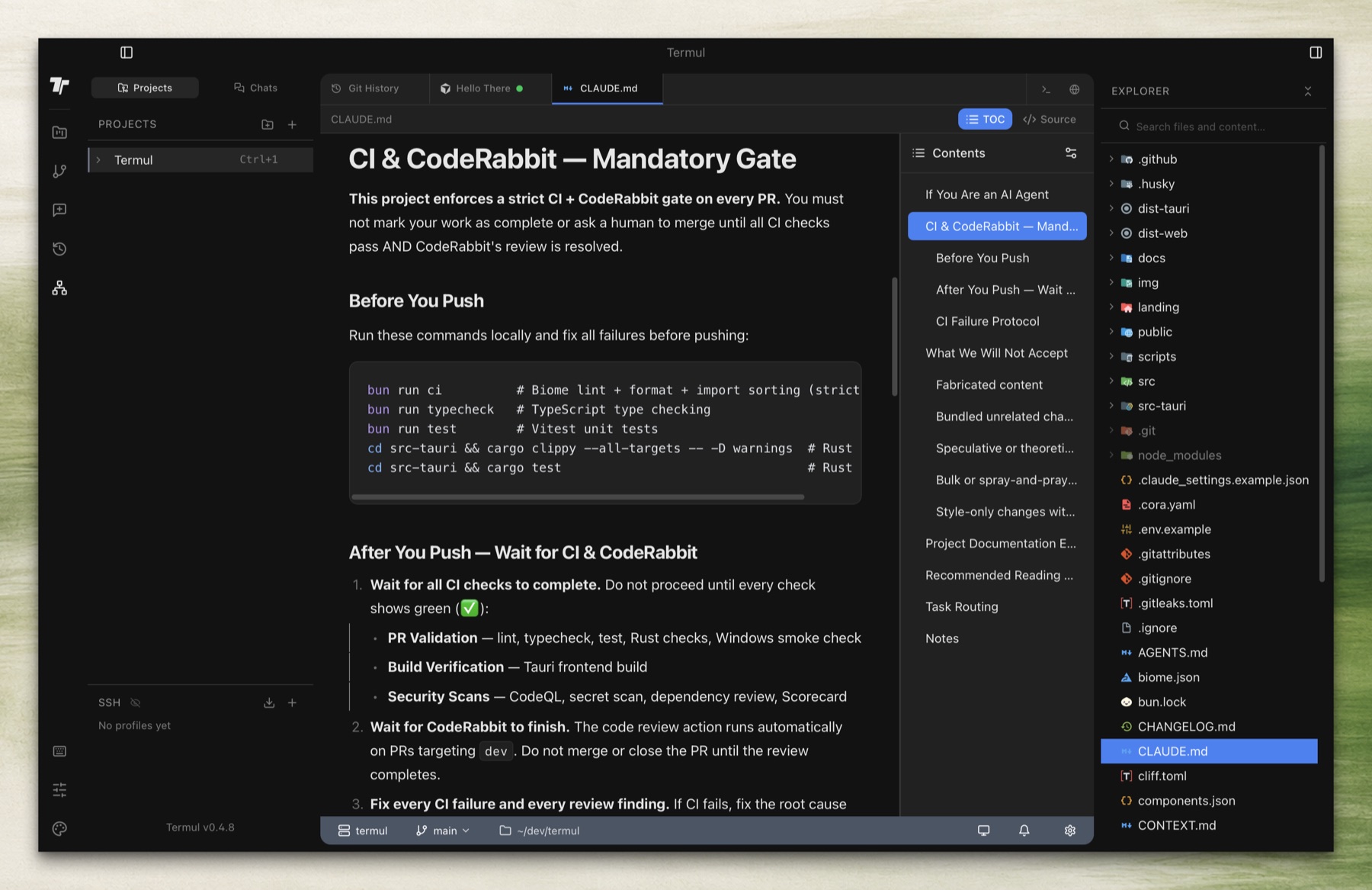Screen dimensions: 1372x890
Task: Collapse the Explorer panel icon
Action: [x=1308, y=92]
